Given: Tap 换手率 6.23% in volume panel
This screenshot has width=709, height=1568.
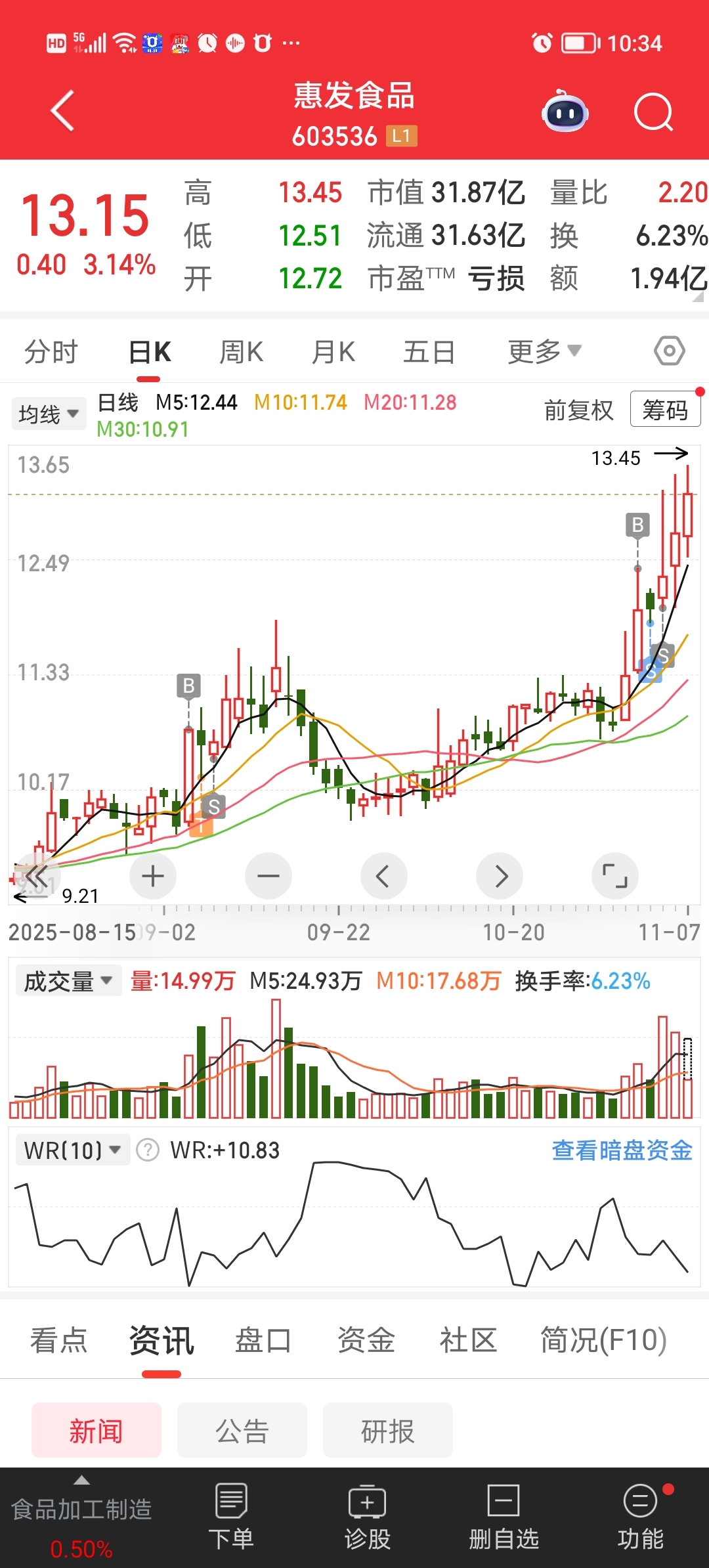Looking at the screenshot, I should (x=583, y=981).
